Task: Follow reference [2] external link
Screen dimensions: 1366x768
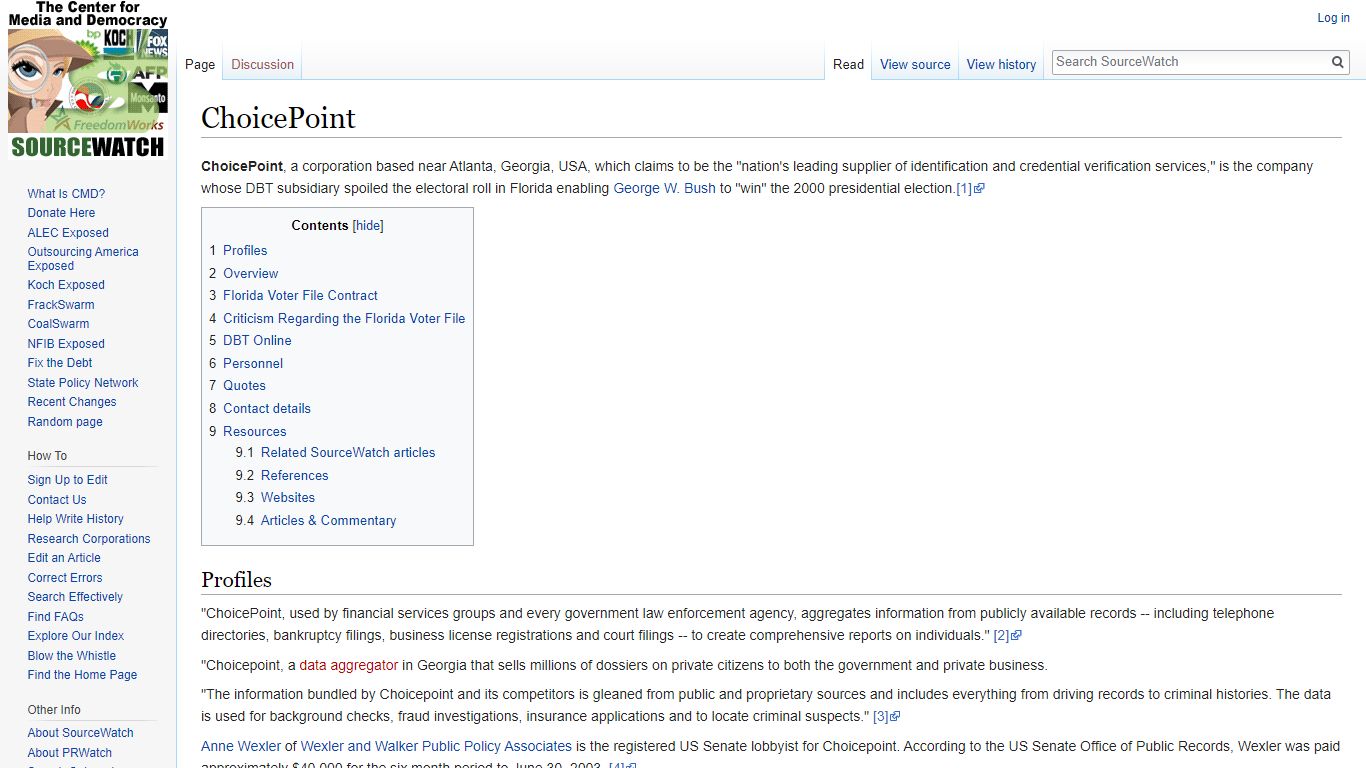Action: pos(1007,635)
